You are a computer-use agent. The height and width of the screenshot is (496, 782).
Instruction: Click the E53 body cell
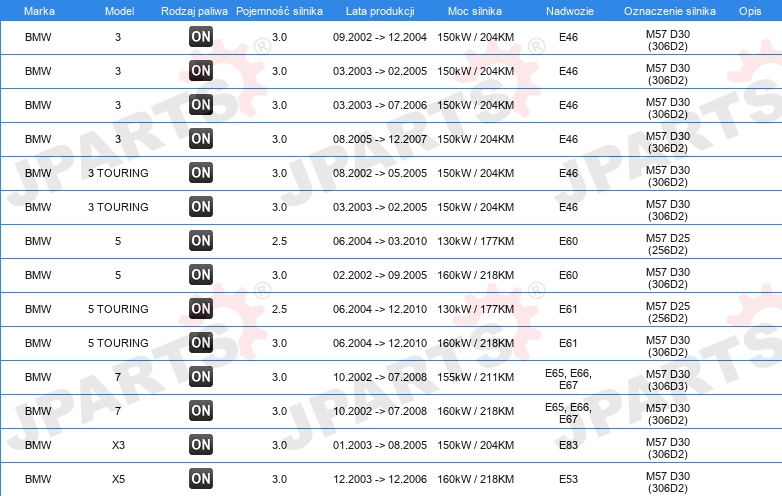[568, 479]
